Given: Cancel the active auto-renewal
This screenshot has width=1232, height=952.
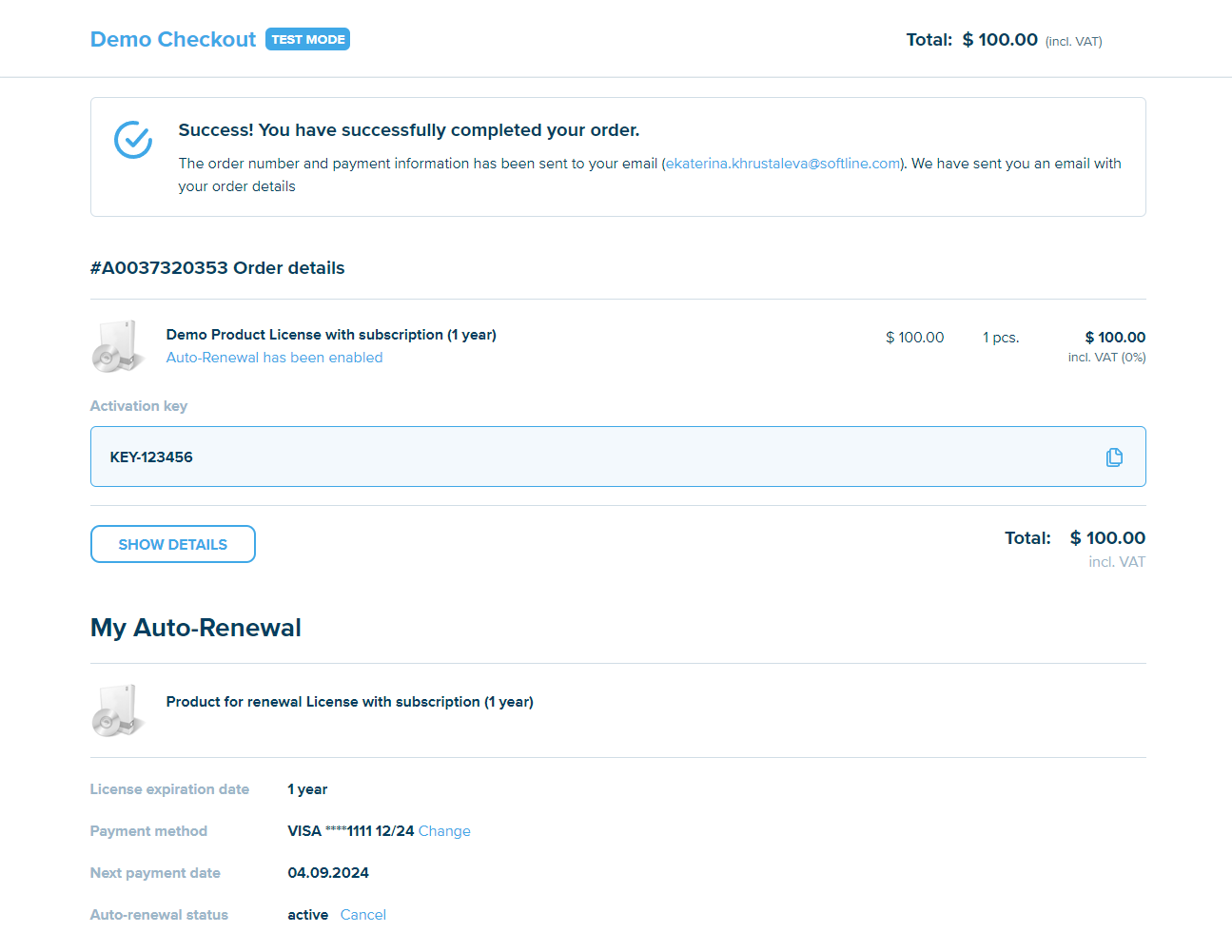Looking at the screenshot, I should (362, 915).
